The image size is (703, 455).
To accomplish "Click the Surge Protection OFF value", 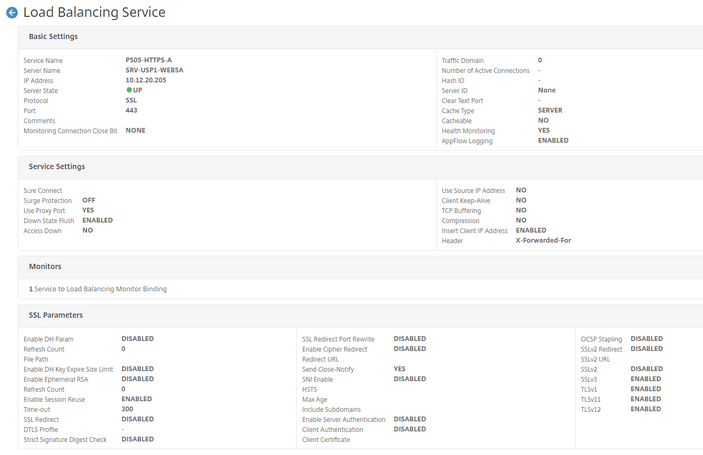I will tap(88, 200).
